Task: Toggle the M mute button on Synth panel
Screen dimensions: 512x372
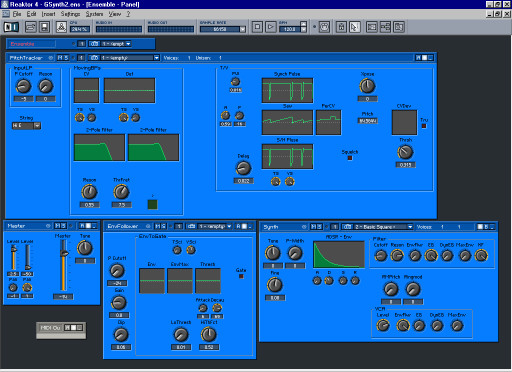Action: point(313,227)
